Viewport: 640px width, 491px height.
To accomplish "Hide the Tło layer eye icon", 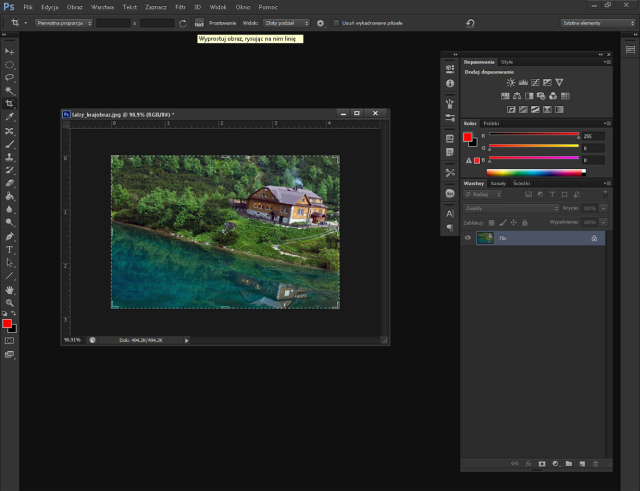I will coord(468,238).
